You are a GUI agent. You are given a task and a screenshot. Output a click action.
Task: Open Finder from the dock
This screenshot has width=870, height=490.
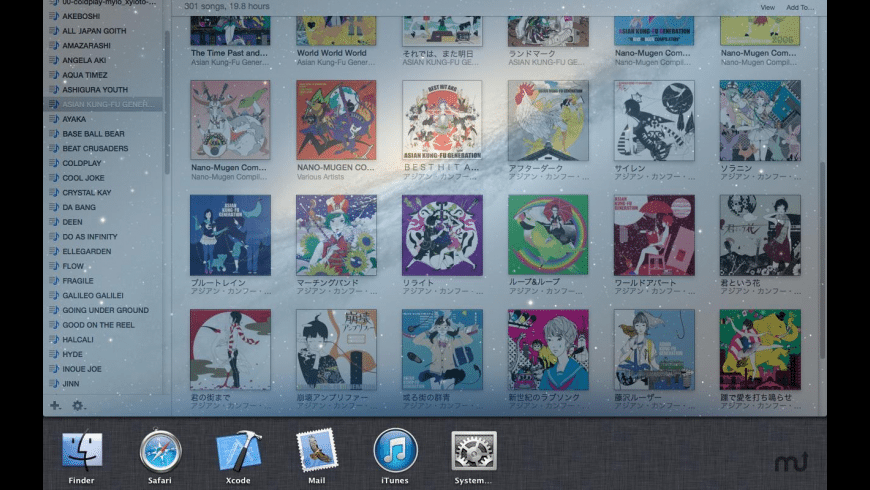82,450
